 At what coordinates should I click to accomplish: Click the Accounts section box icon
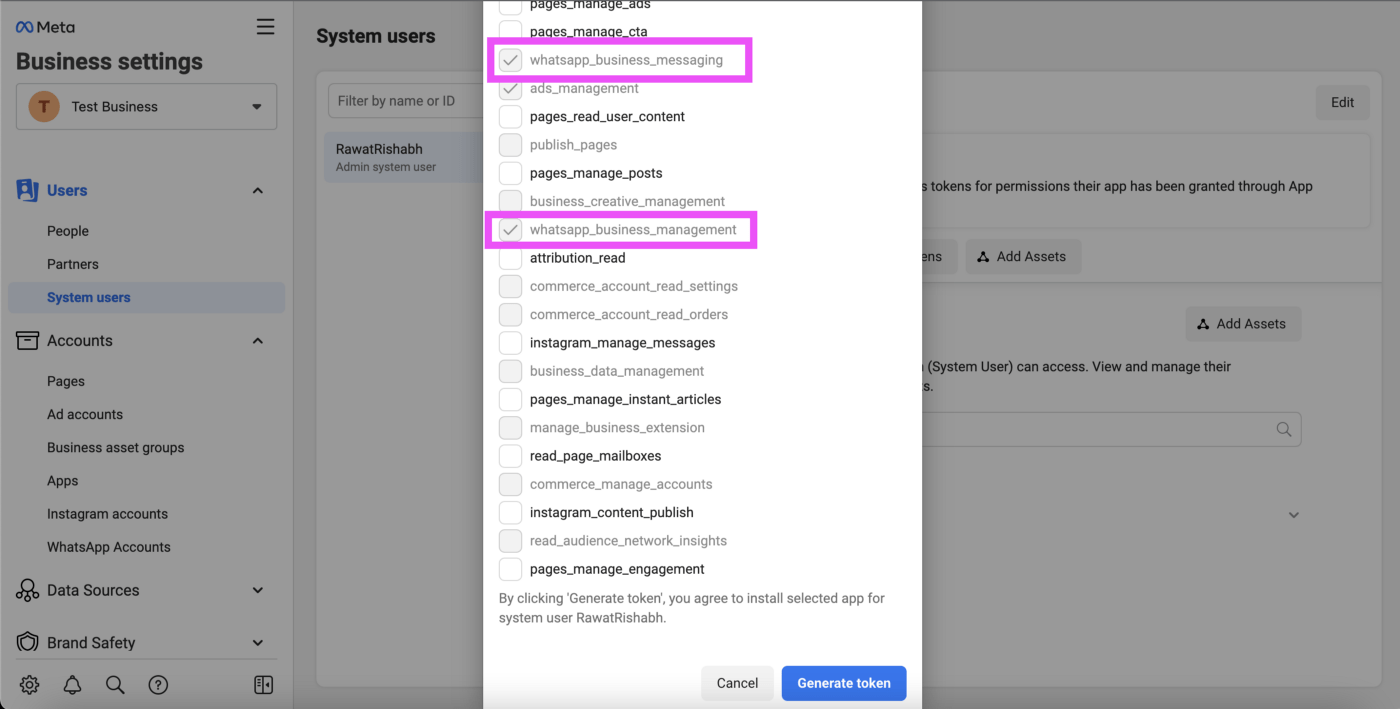pyautogui.click(x=27, y=341)
